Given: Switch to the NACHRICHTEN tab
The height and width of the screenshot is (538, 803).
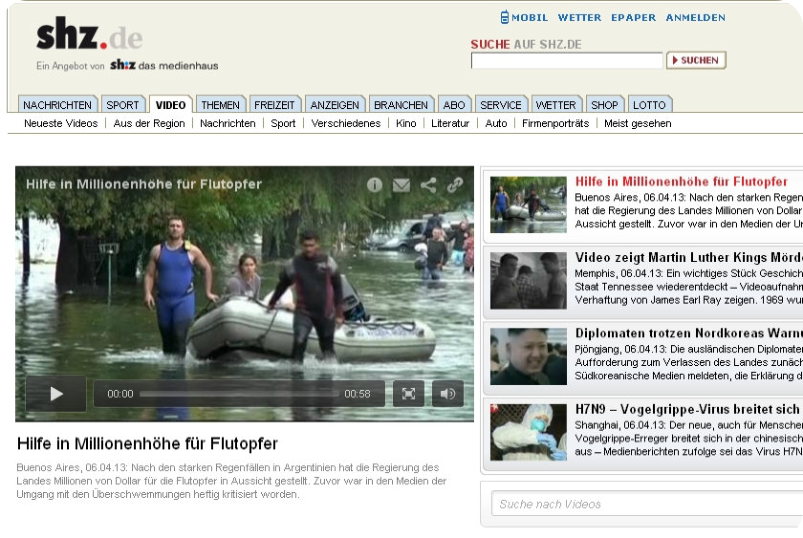Looking at the screenshot, I should tap(57, 105).
